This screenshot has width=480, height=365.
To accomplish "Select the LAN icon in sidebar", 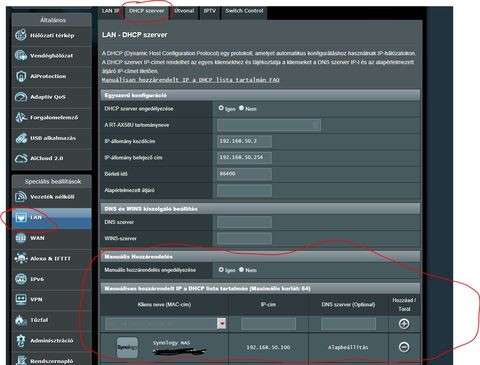I will [x=21, y=217].
